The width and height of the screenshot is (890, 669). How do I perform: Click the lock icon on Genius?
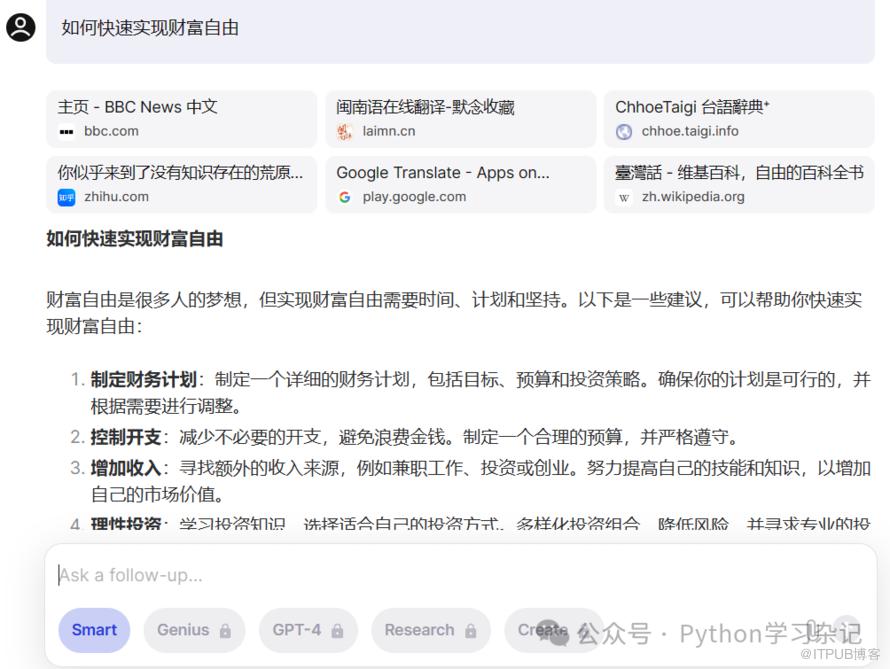(225, 630)
